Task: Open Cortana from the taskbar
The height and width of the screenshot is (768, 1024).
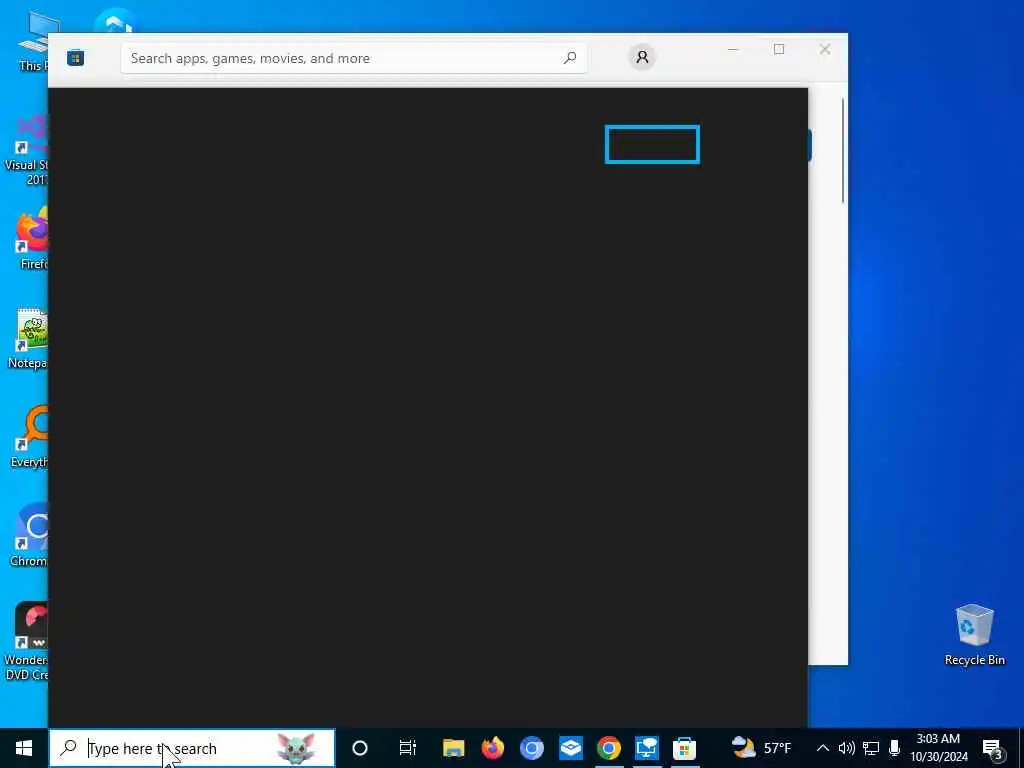Action: pyautogui.click(x=360, y=748)
